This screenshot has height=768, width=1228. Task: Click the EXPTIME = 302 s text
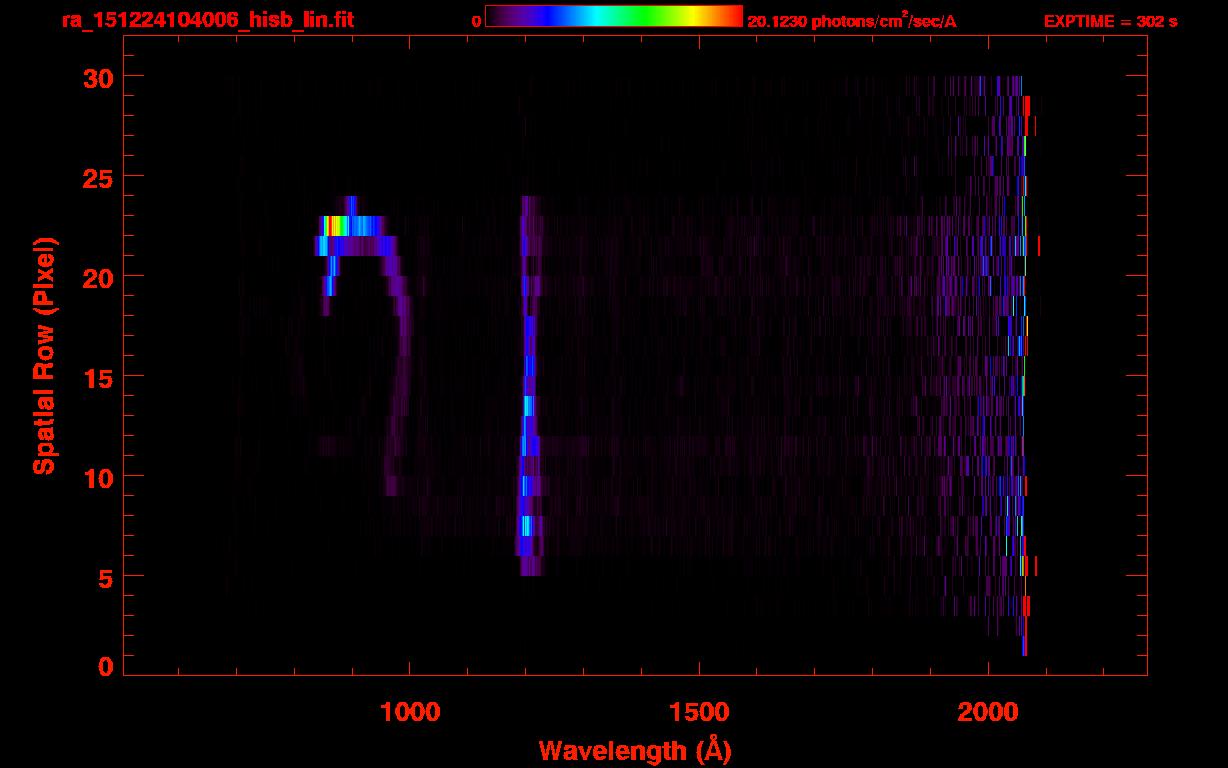(x=1110, y=21)
